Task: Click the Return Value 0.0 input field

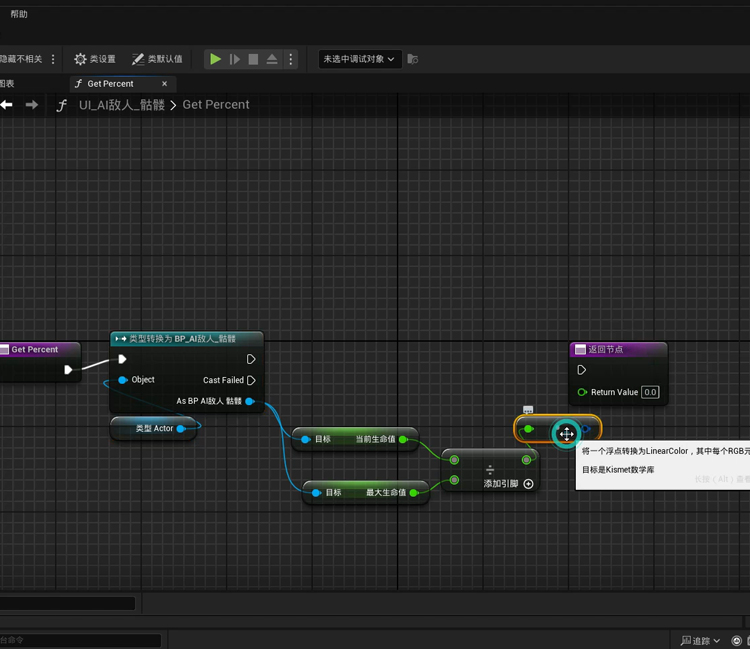Action: pyautogui.click(x=650, y=392)
